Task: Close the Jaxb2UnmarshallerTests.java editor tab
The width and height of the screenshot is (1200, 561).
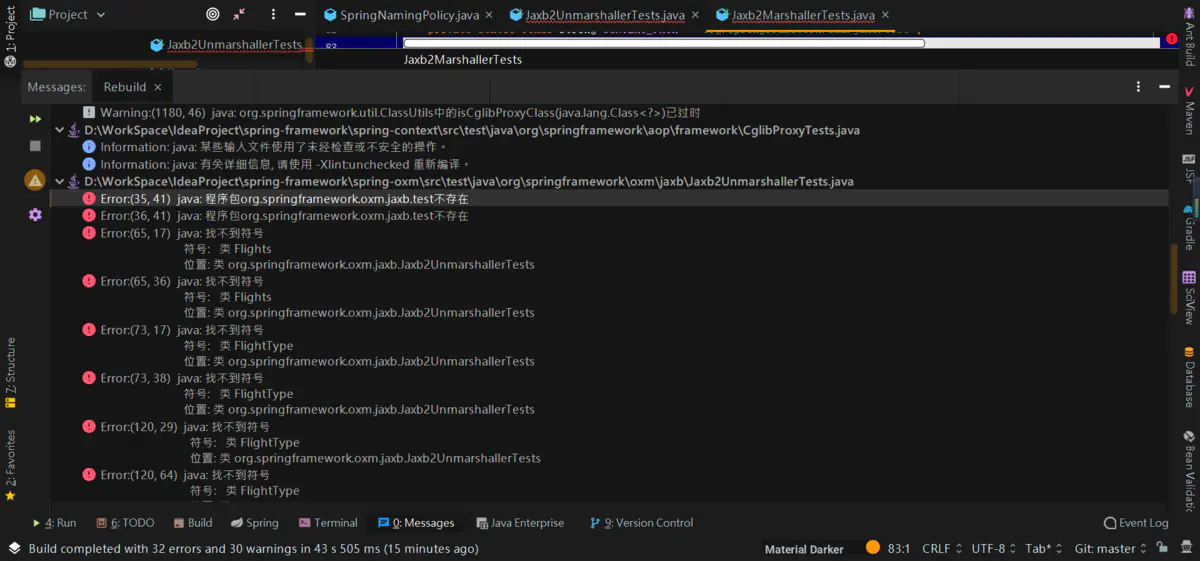Action: (693, 15)
